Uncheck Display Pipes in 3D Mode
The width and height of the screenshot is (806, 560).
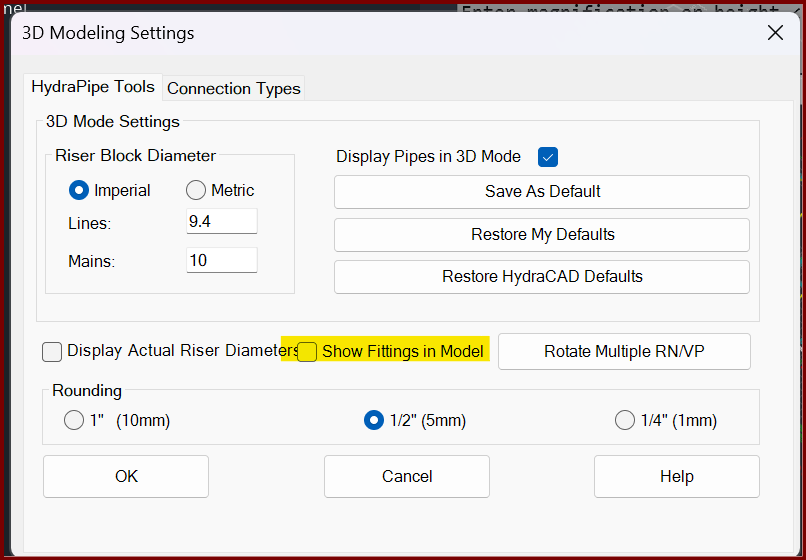tap(547, 157)
